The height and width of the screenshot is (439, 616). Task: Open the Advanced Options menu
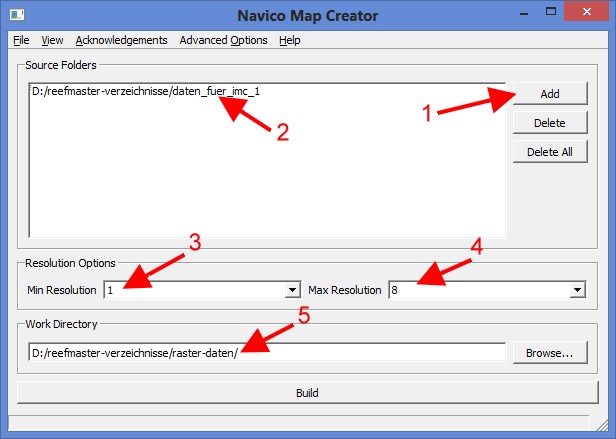pos(223,40)
